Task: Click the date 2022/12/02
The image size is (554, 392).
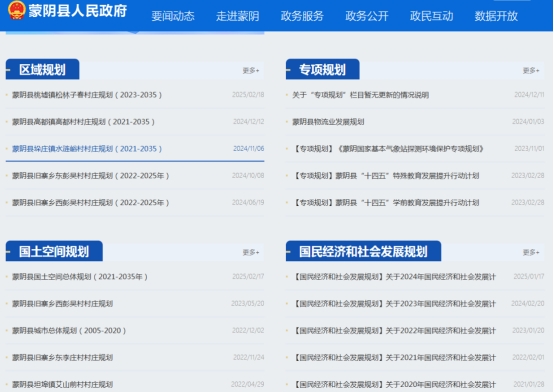Action: [248, 330]
